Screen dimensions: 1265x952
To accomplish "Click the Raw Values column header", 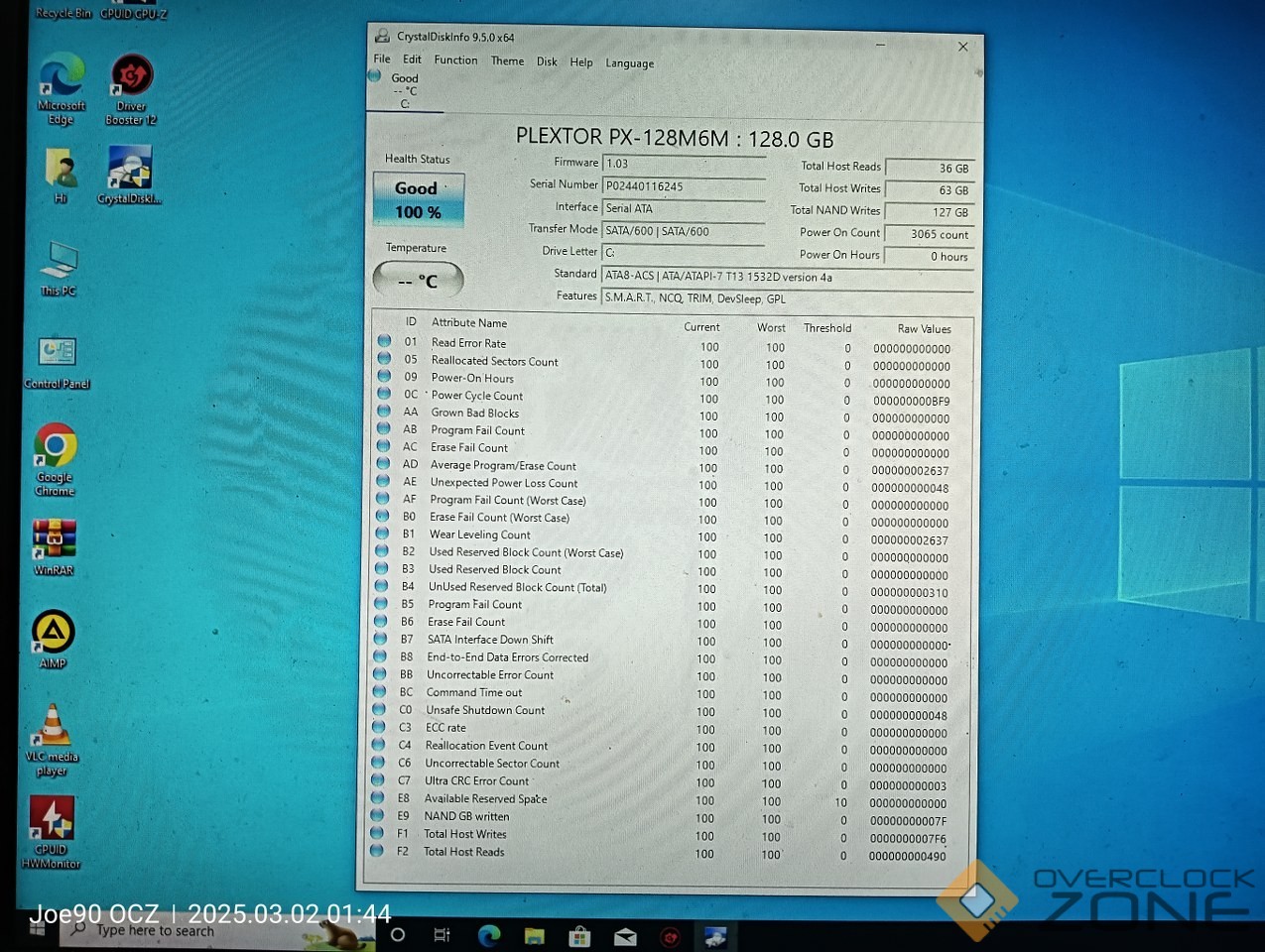I will pyautogui.click(x=924, y=328).
